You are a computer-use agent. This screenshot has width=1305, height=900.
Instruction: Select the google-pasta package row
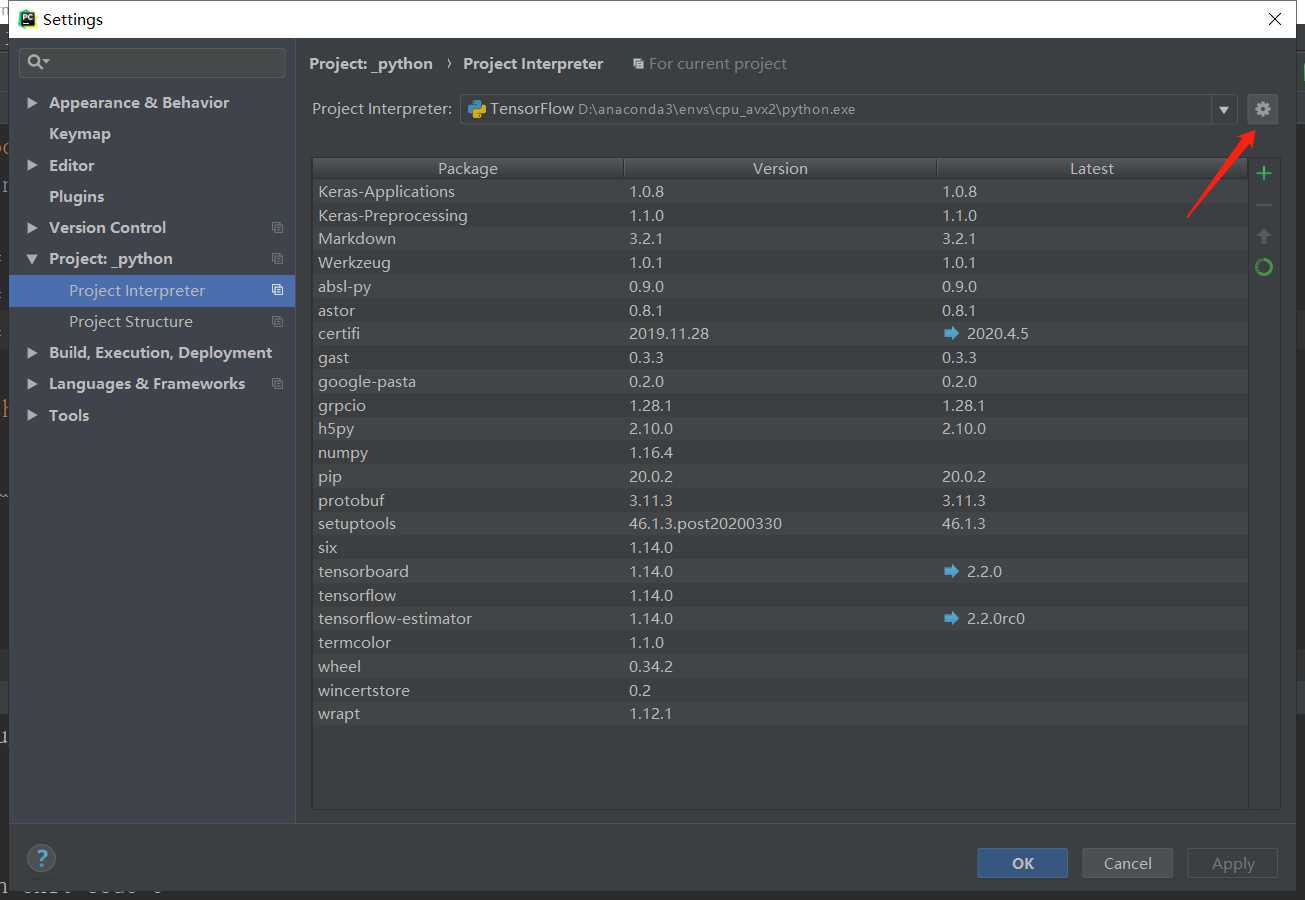pyautogui.click(x=780, y=381)
